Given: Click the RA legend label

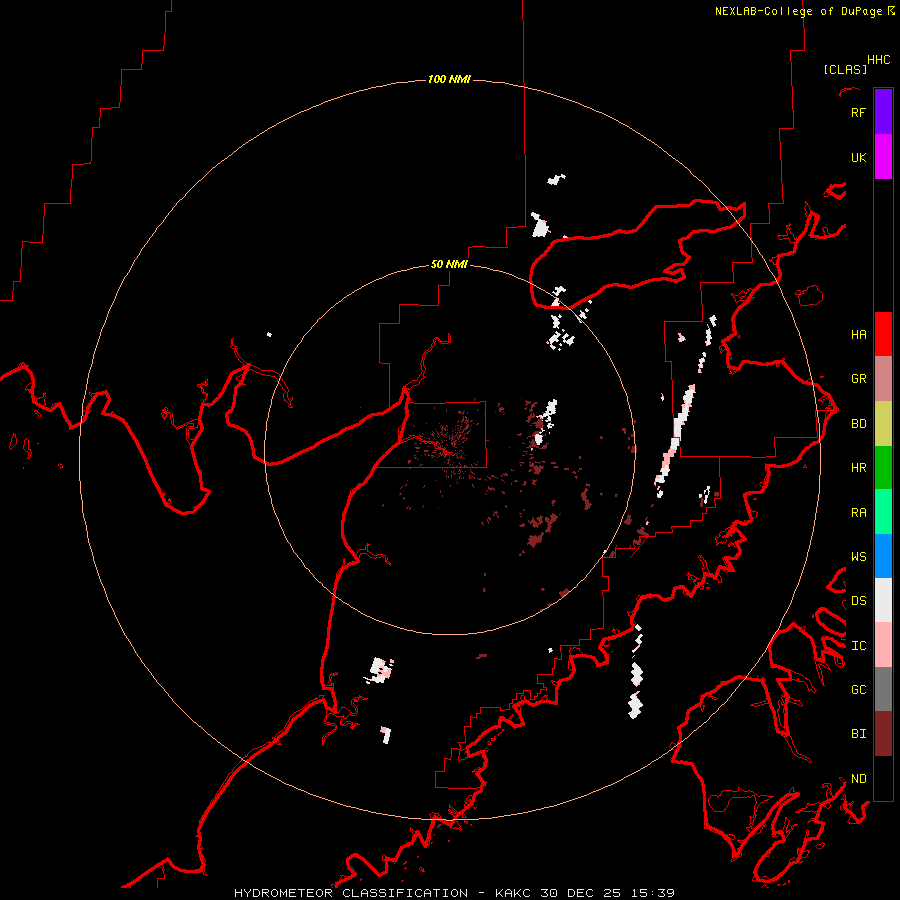Looking at the screenshot, I should point(858,512).
